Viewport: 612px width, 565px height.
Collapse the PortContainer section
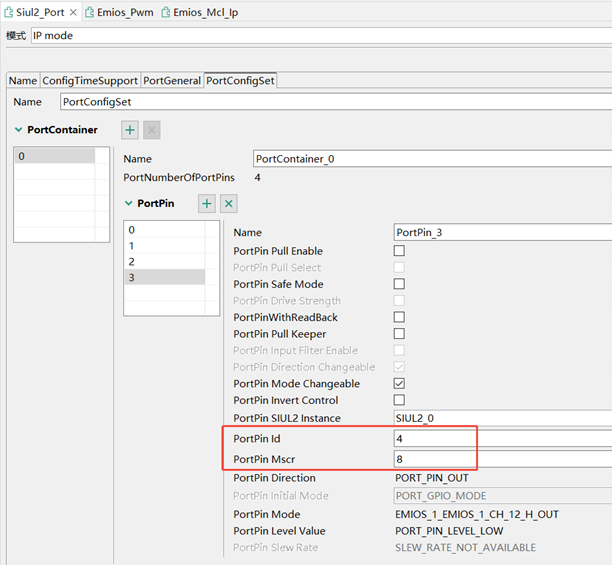pos(19,130)
